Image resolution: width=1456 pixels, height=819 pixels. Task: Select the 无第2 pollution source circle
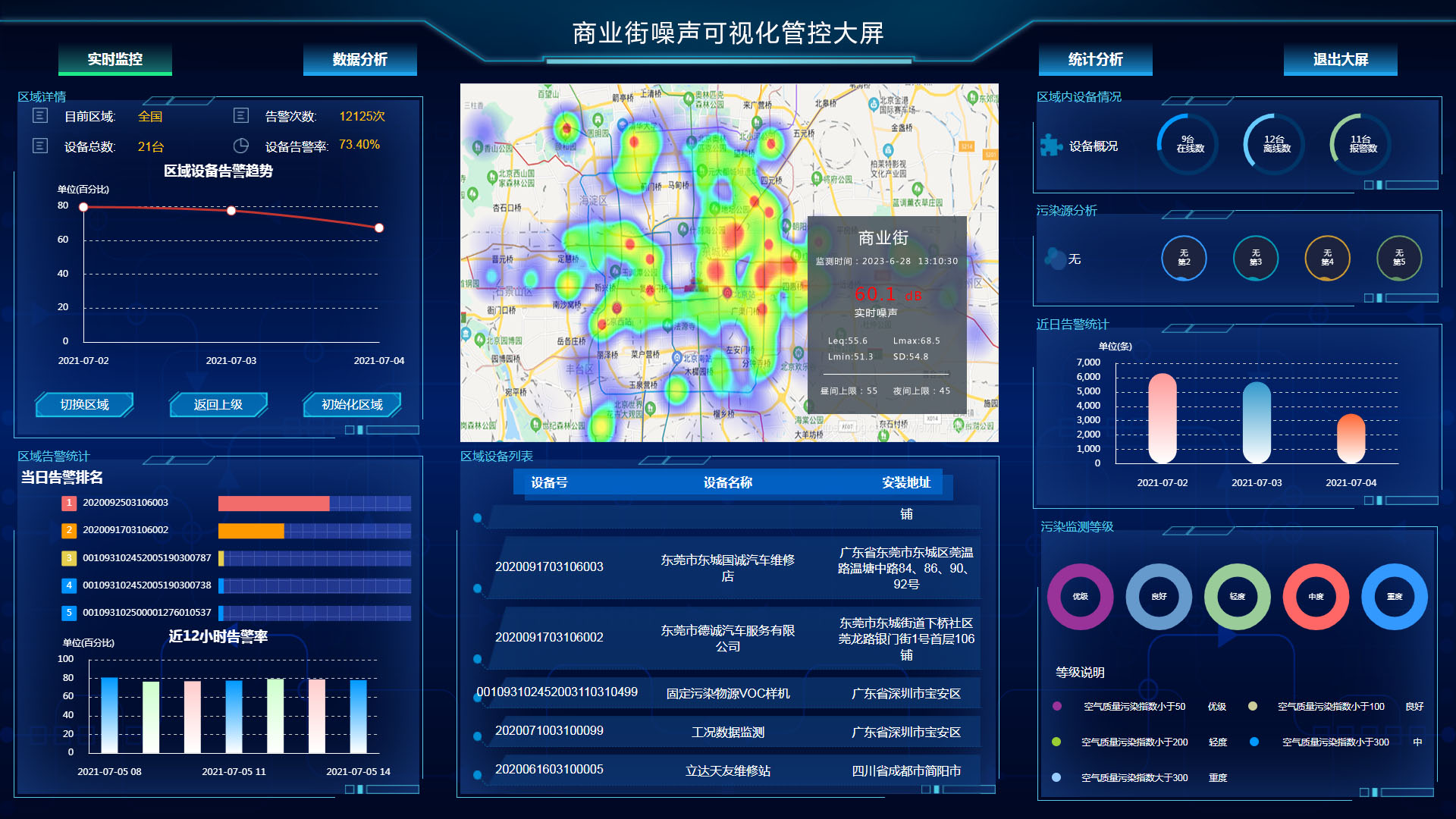coord(1184,258)
